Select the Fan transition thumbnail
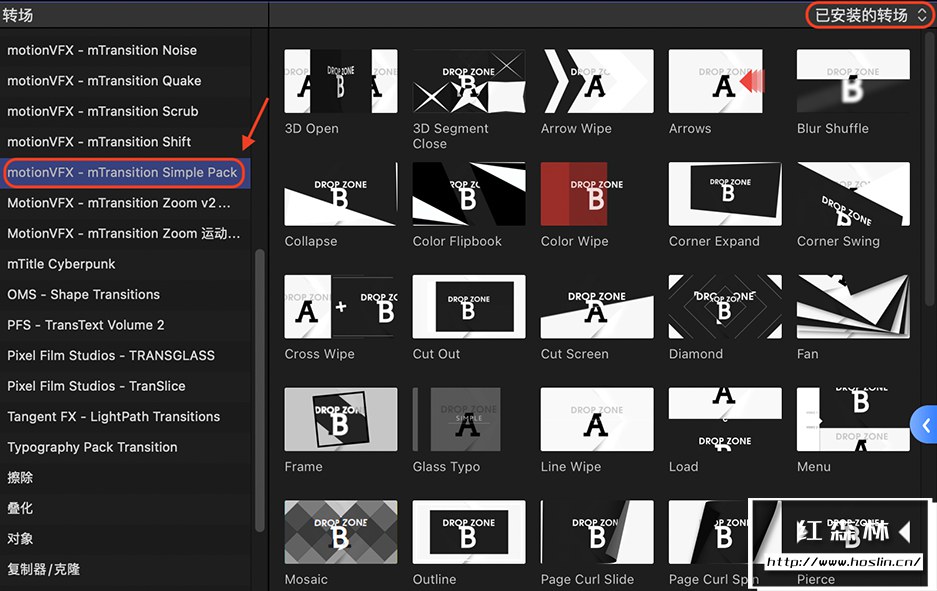 [x=853, y=307]
